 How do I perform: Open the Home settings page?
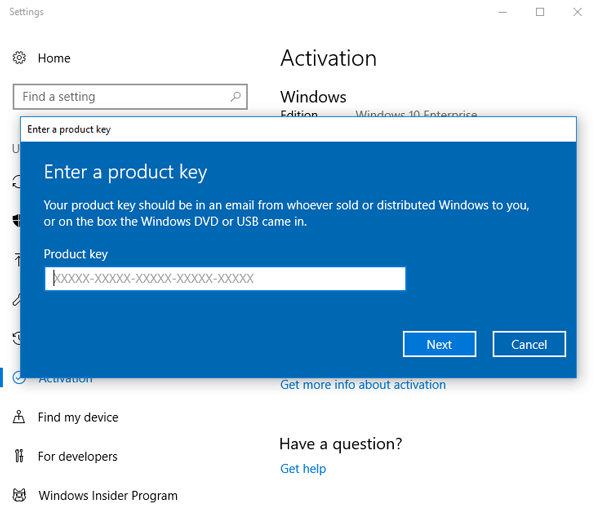pos(54,58)
